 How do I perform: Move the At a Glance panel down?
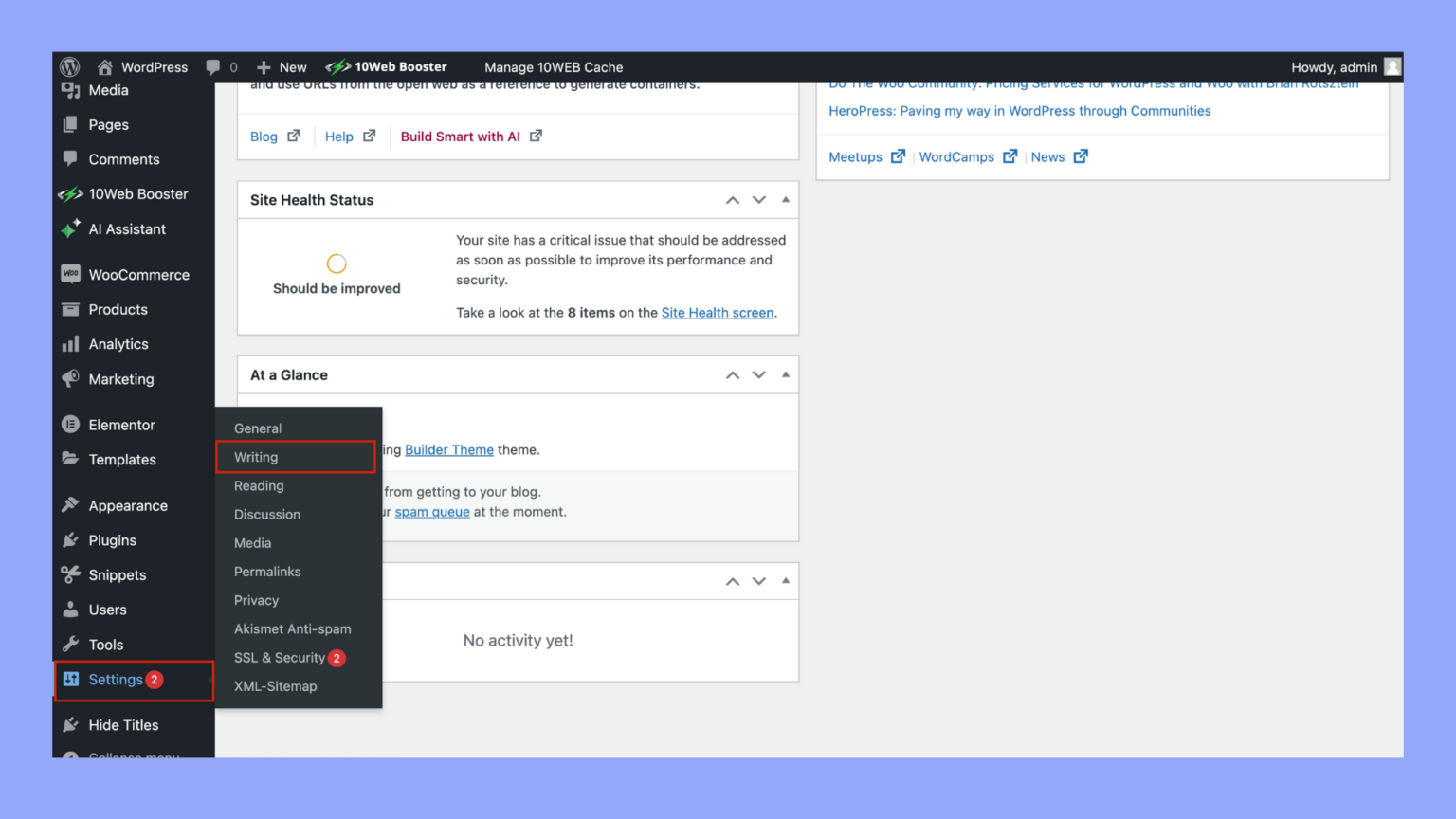758,374
